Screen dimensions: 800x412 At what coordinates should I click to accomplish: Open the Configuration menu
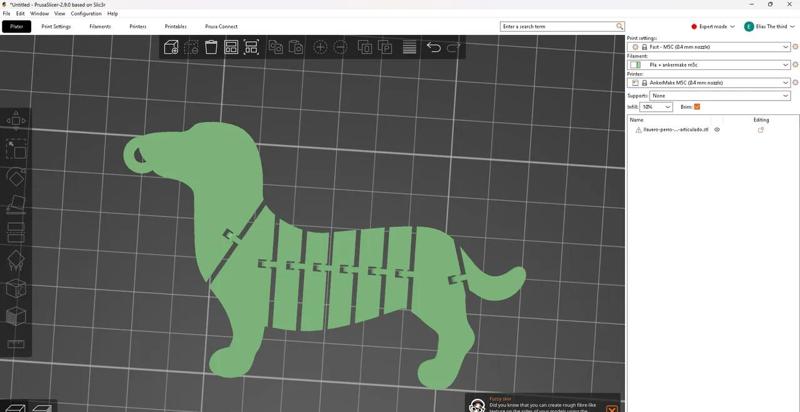tap(86, 14)
